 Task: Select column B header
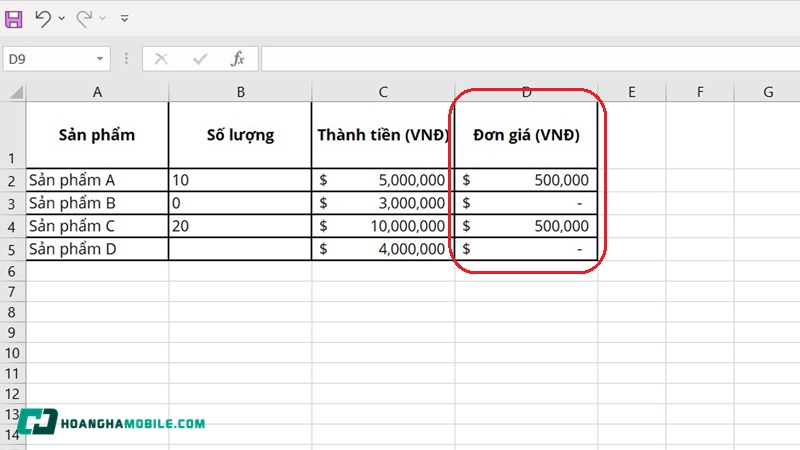pos(240,92)
